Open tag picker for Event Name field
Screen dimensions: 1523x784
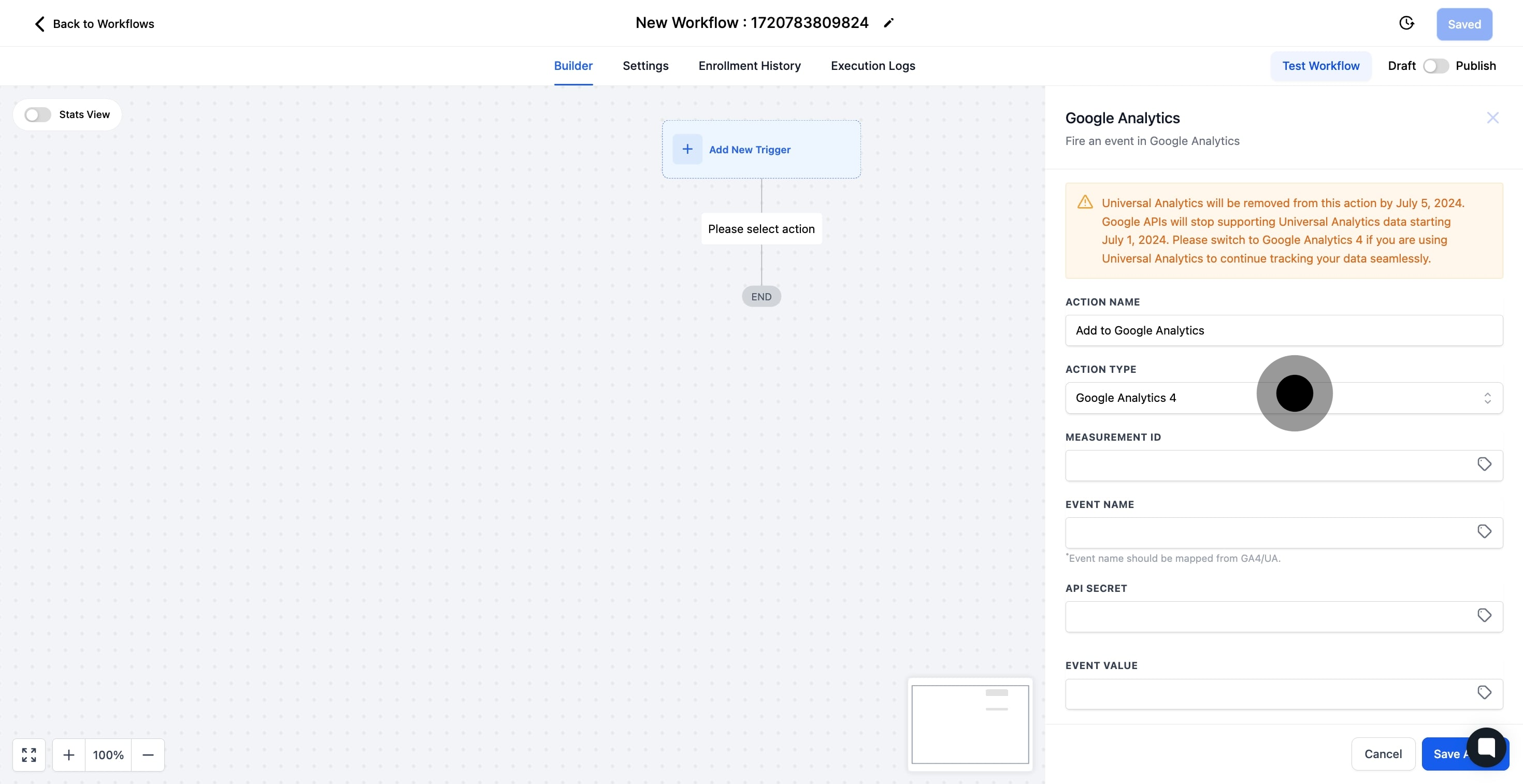click(1484, 531)
